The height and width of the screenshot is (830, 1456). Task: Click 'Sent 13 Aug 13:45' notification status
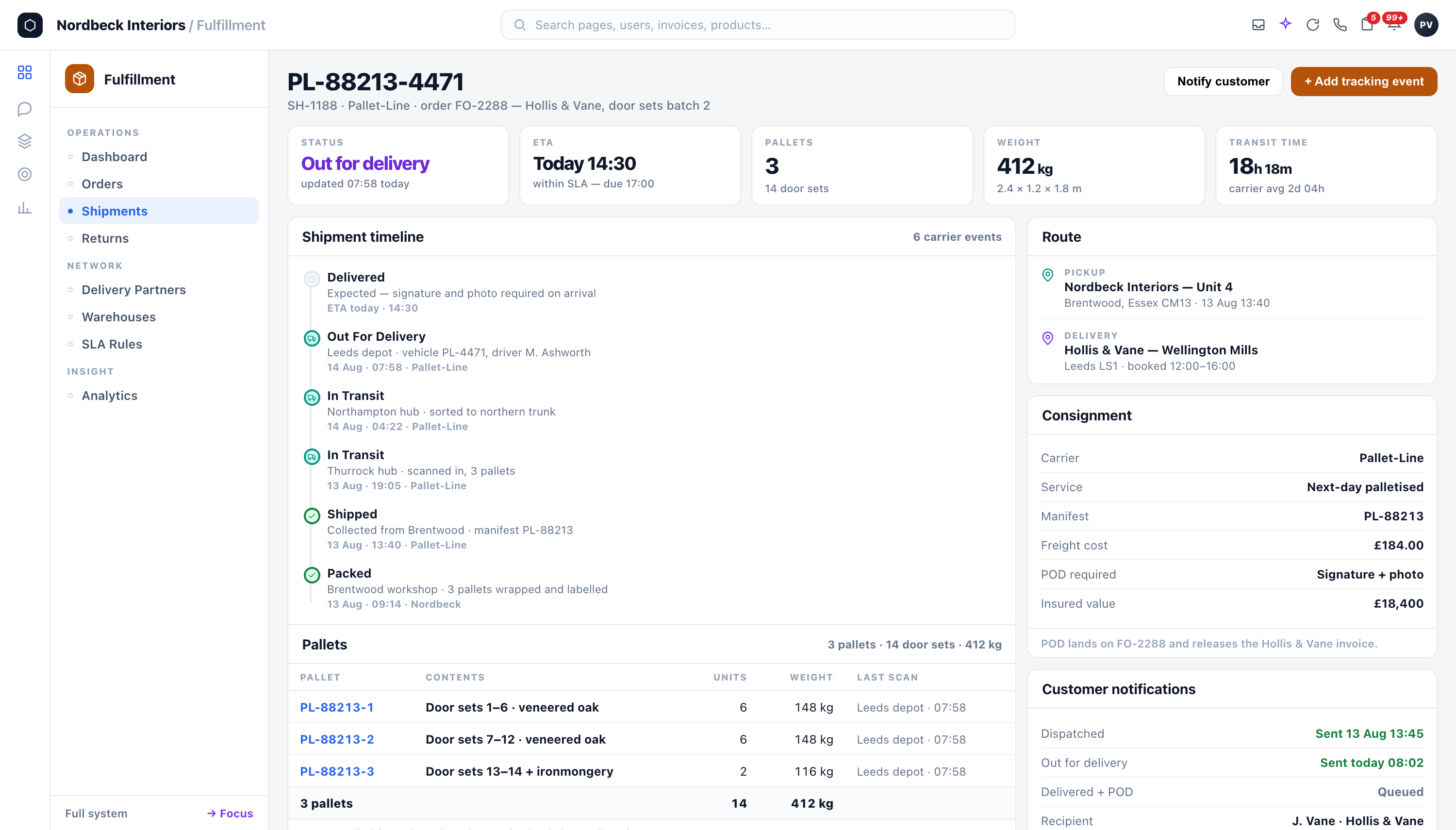pyautogui.click(x=1370, y=734)
